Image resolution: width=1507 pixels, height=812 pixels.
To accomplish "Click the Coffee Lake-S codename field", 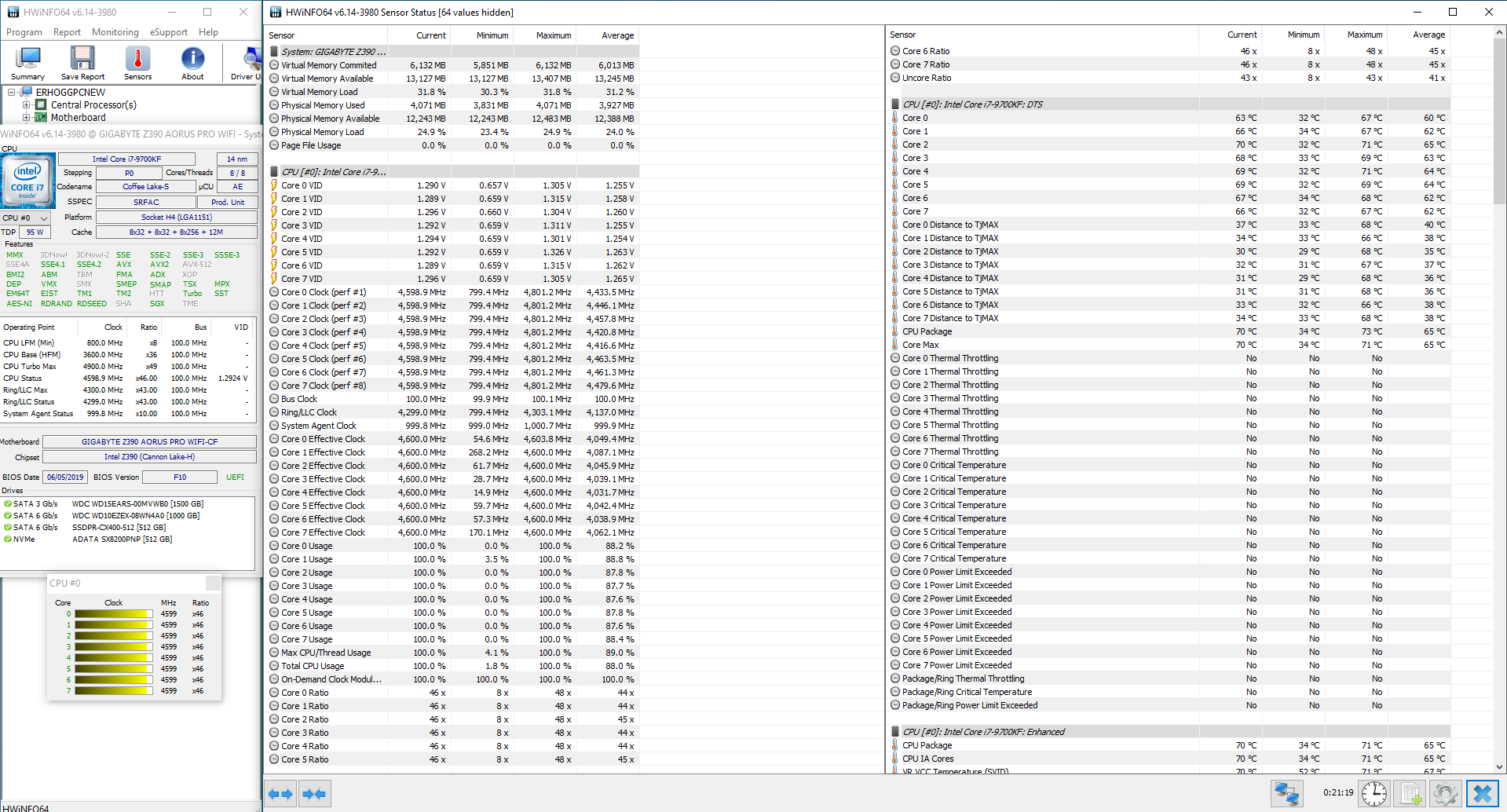I will [x=145, y=187].
